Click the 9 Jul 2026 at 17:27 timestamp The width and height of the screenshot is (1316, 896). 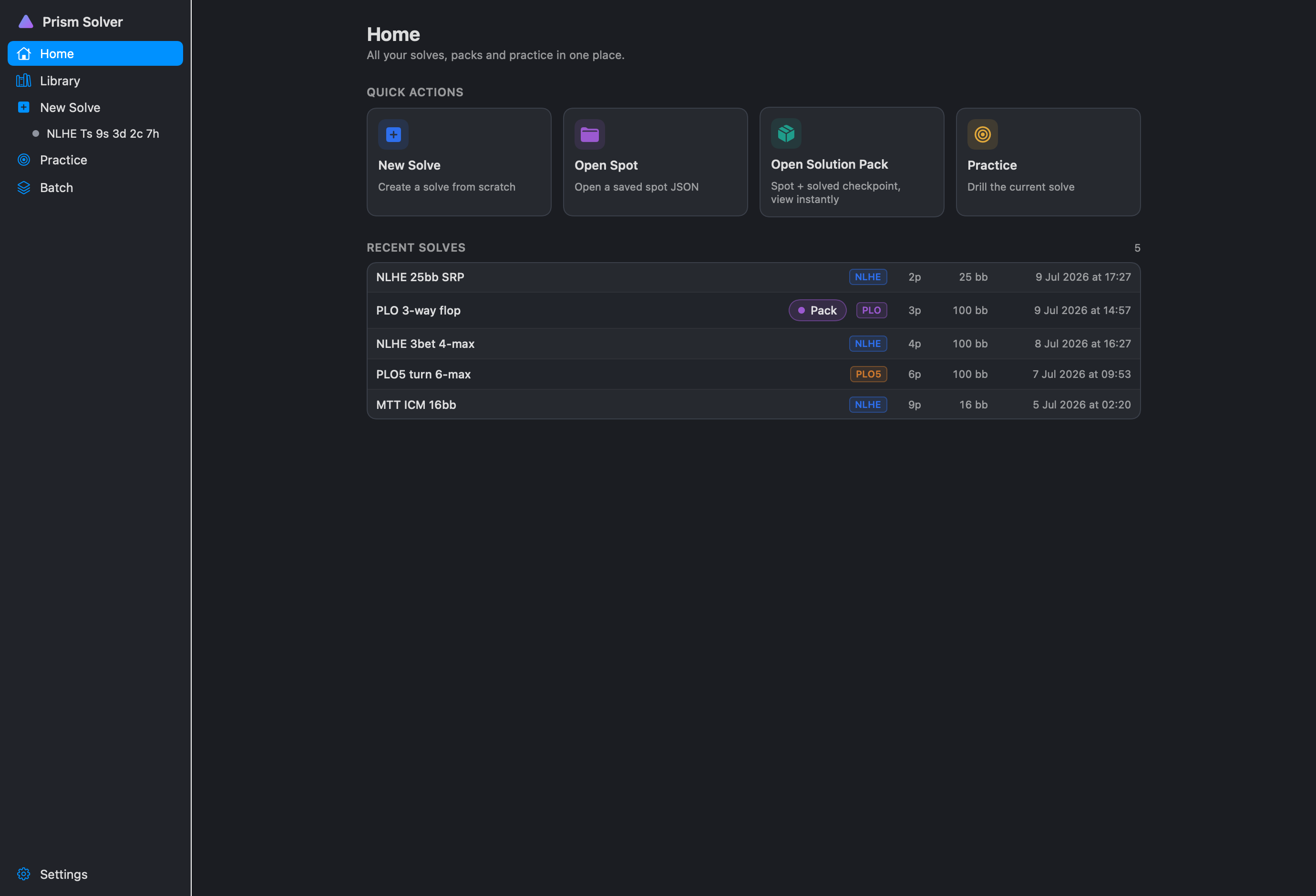tap(1083, 277)
